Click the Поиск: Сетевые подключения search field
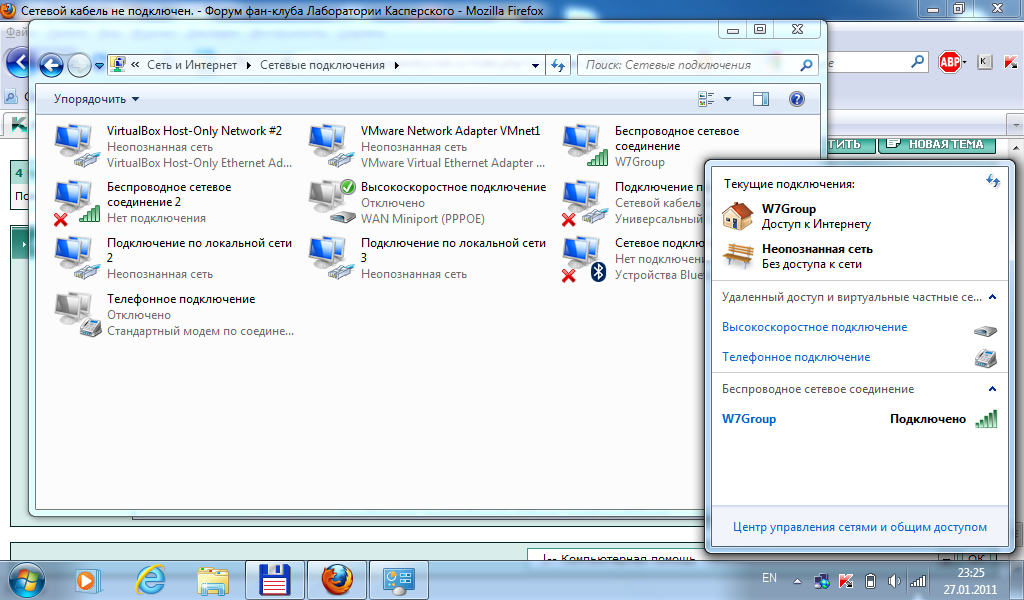The image size is (1024, 600). [689, 65]
